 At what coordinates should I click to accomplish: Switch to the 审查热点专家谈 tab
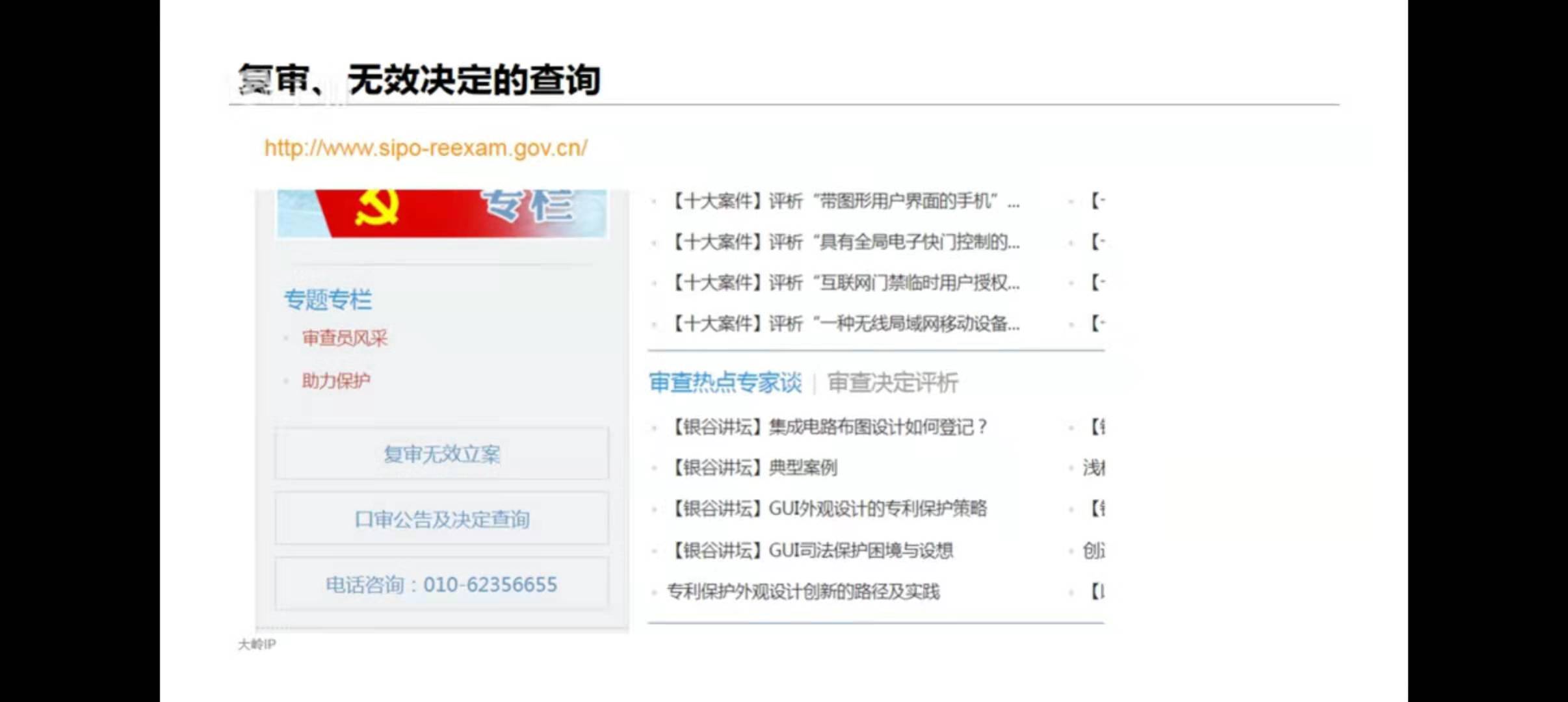click(x=725, y=383)
